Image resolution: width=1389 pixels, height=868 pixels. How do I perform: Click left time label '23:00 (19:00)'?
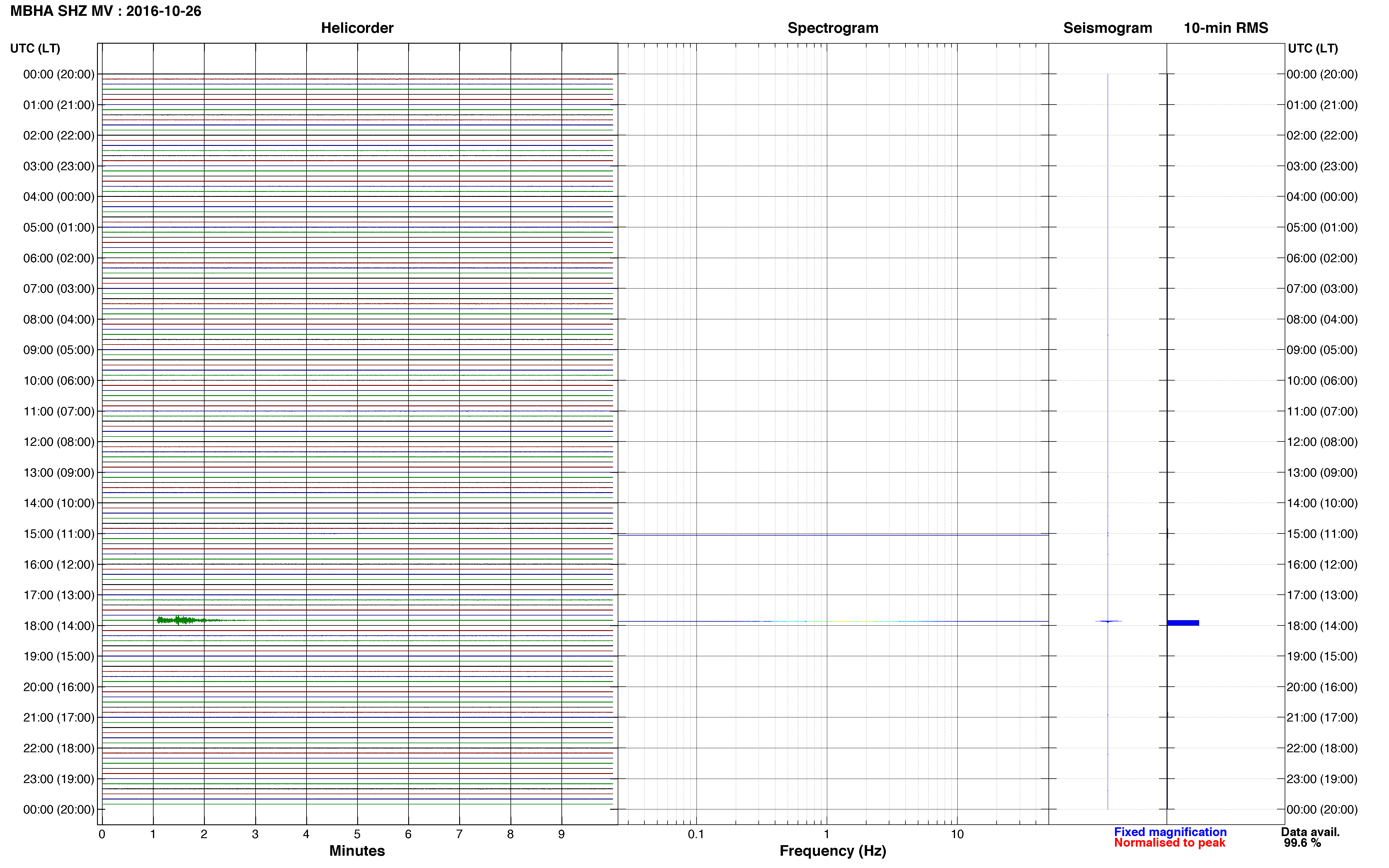[x=59, y=779]
